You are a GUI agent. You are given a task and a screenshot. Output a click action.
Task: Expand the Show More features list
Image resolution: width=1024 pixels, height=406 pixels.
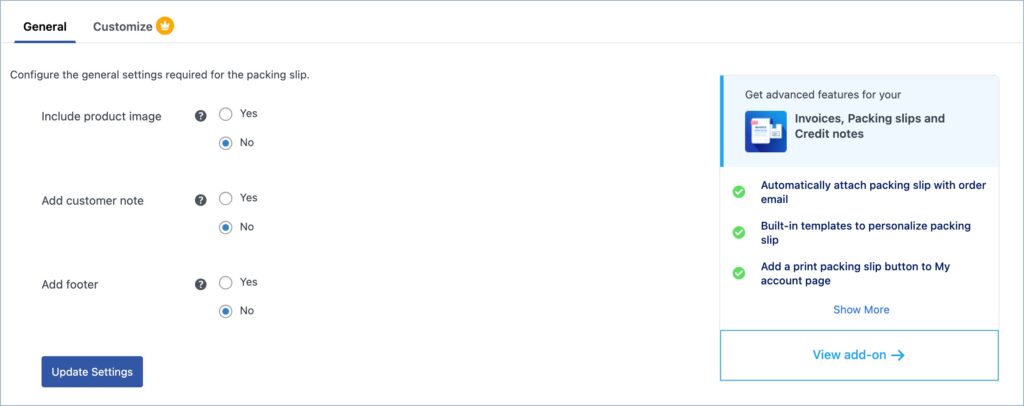pyautogui.click(x=861, y=309)
